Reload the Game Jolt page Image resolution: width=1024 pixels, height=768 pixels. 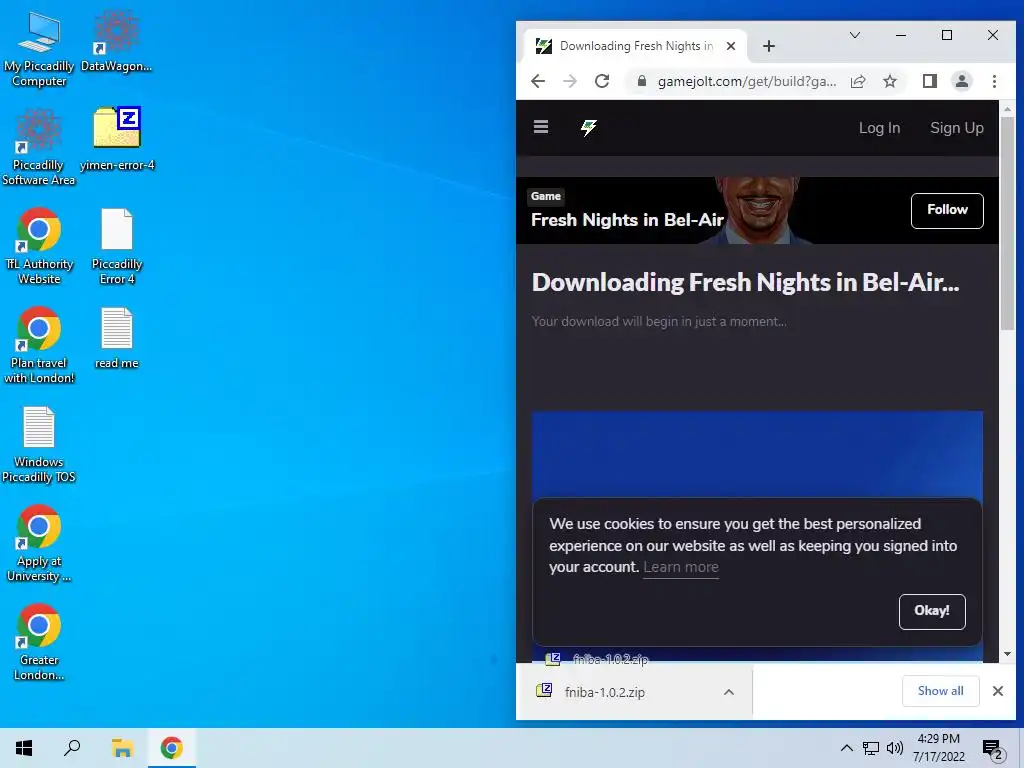(602, 81)
